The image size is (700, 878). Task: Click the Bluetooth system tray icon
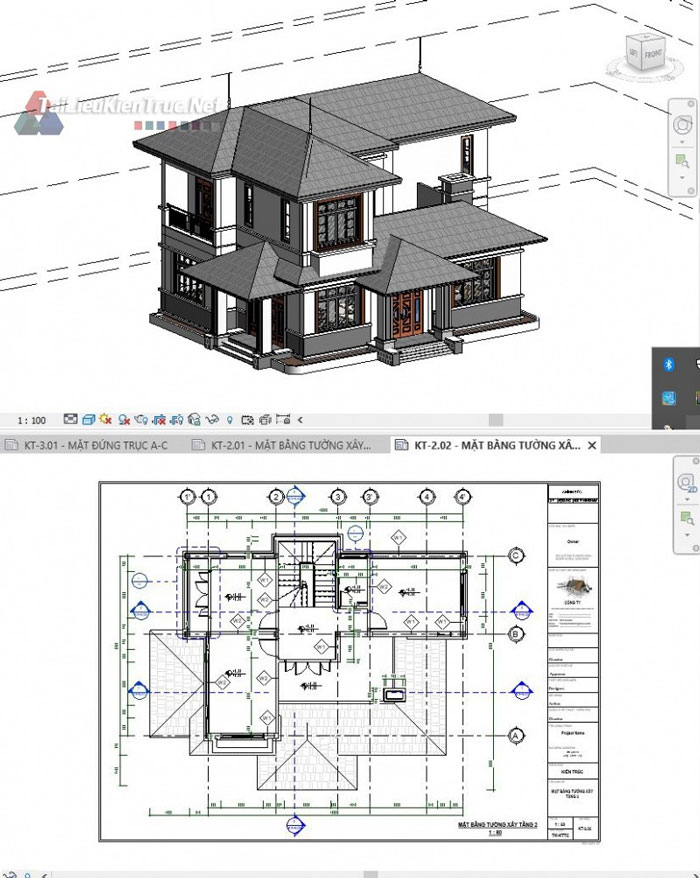[x=670, y=364]
